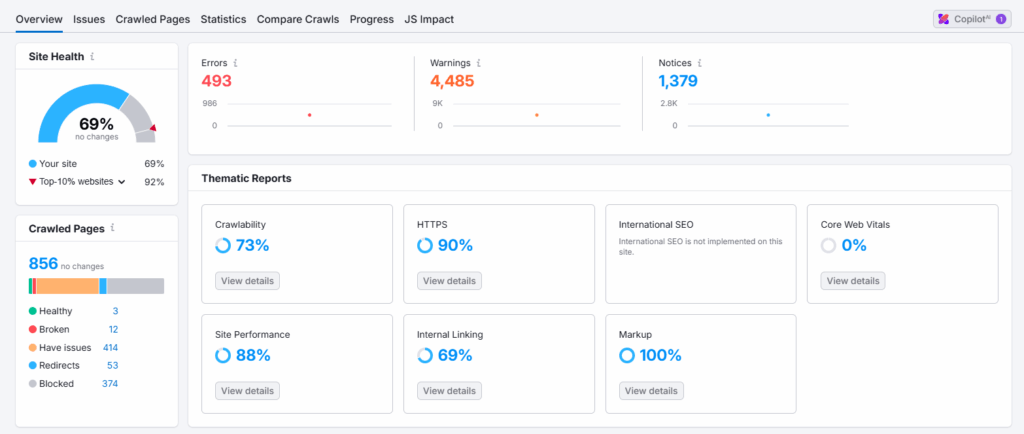Screen dimensions: 1024x434
Task: Click the info icon beside Errors
Action: [235, 63]
